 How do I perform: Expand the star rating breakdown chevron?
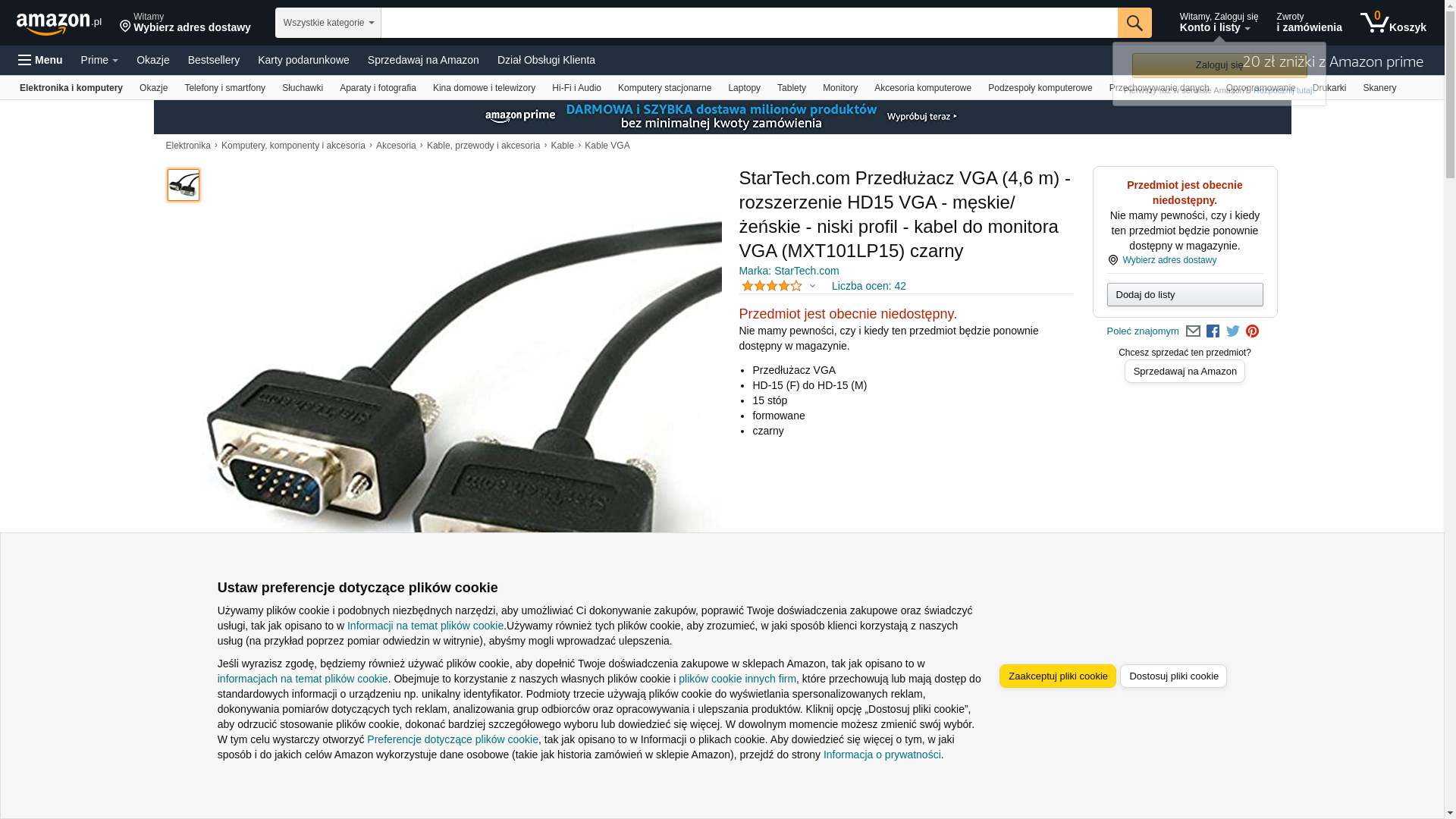(x=812, y=286)
